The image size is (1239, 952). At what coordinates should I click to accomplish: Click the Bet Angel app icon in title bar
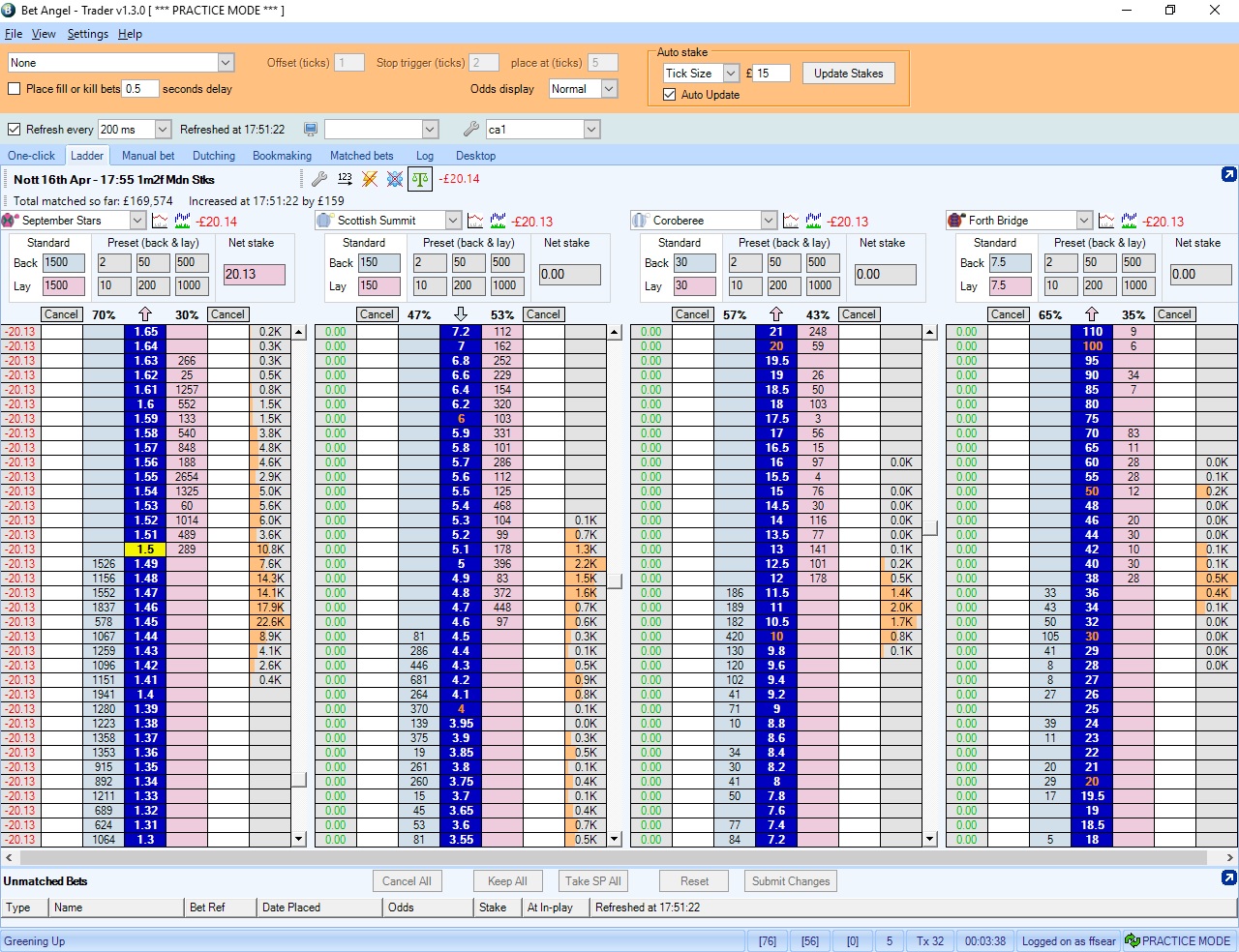[10, 10]
